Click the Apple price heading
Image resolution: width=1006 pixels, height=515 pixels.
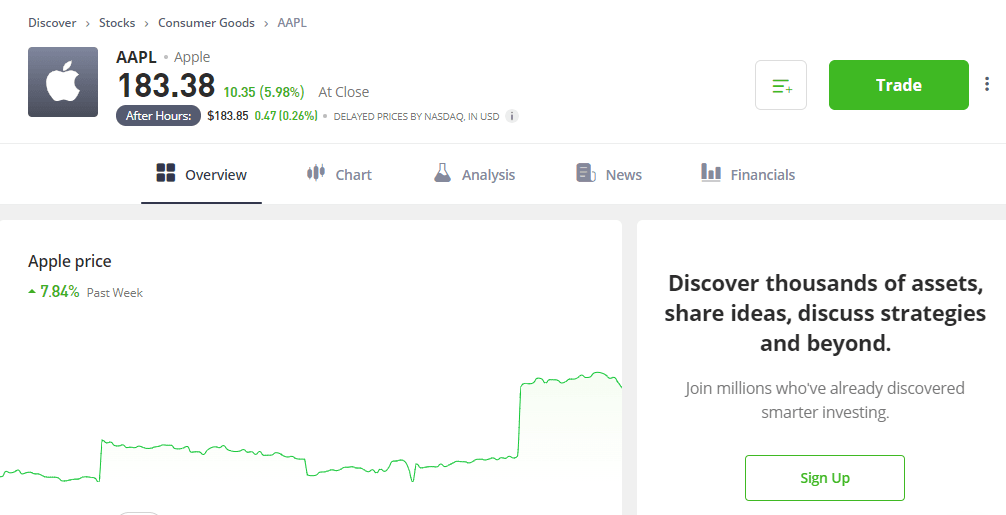coord(70,261)
